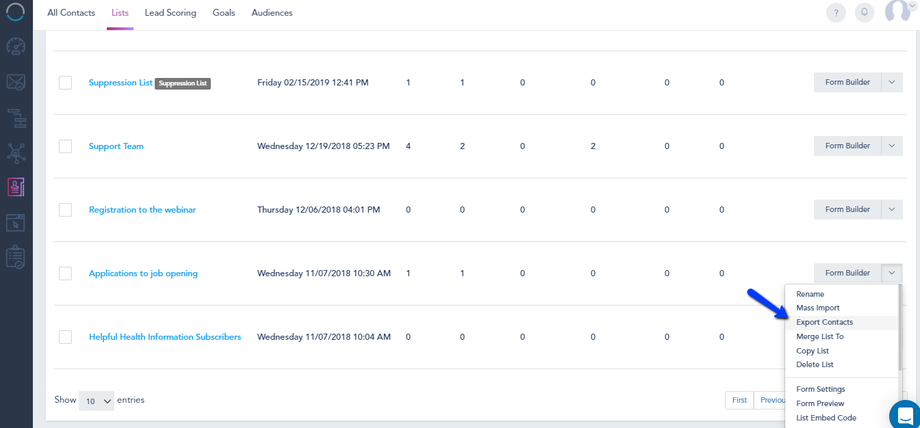The width and height of the screenshot is (920, 428).
Task: Select the highlighted contacts icon in sidebar
Action: point(16,187)
